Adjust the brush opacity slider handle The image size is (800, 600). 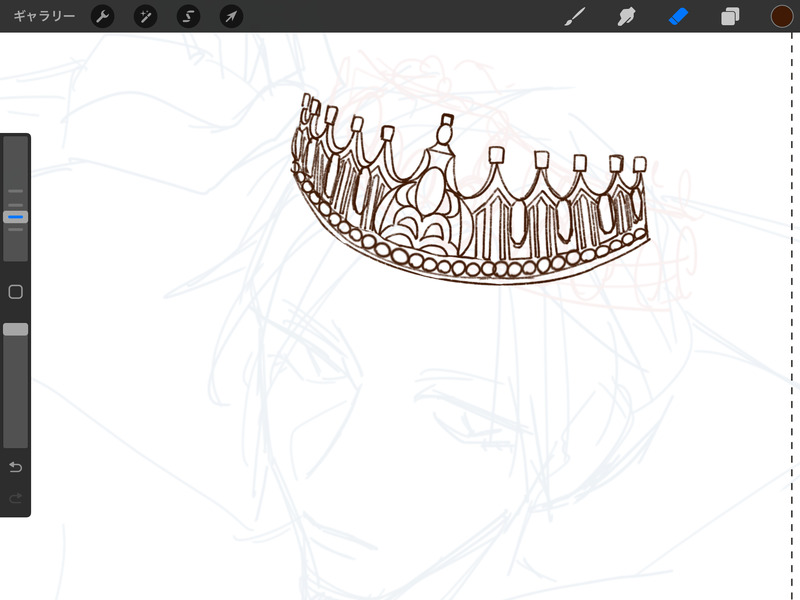[x=15, y=329]
